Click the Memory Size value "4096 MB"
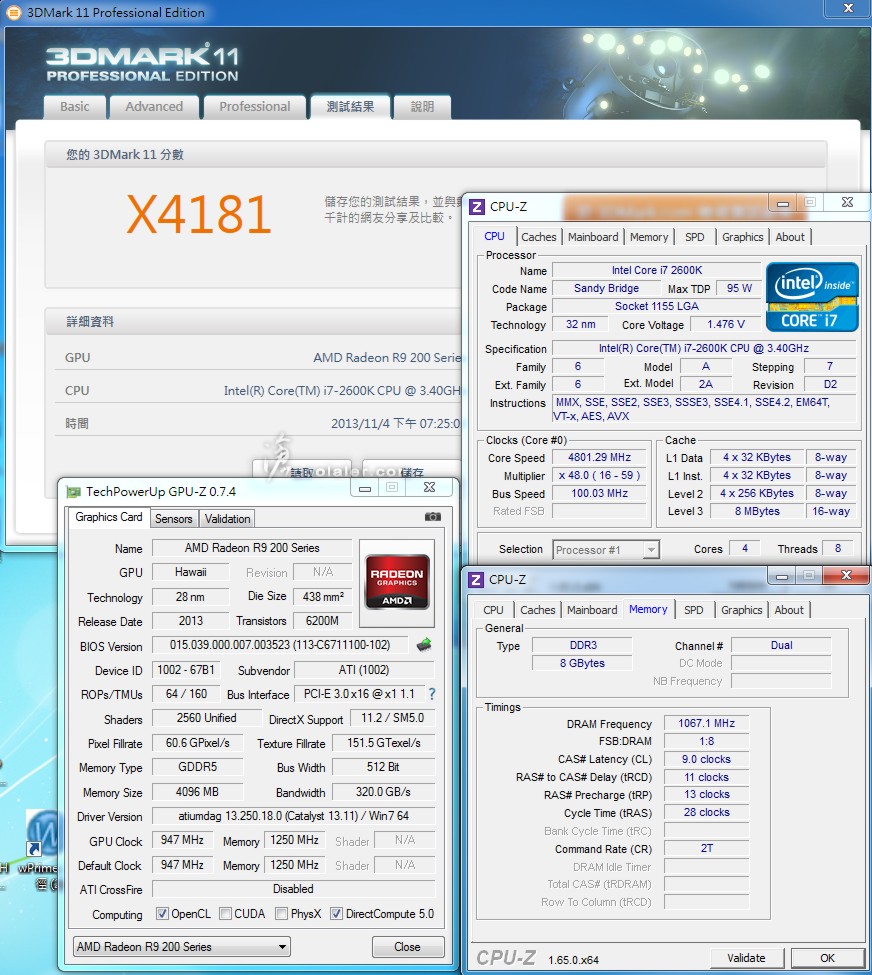Screen dimensions: 872x975 pyautogui.click(x=197, y=792)
